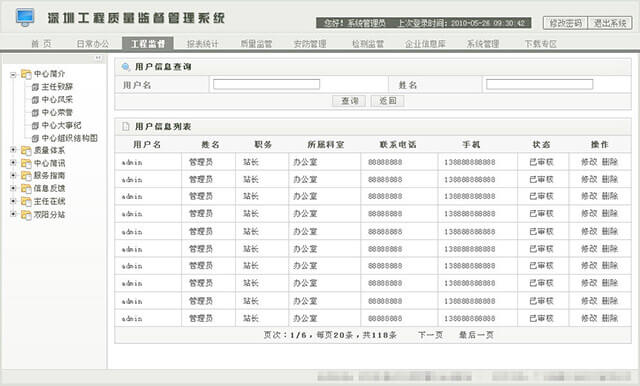Expand the 中心简讯 tree node

pos(13,162)
